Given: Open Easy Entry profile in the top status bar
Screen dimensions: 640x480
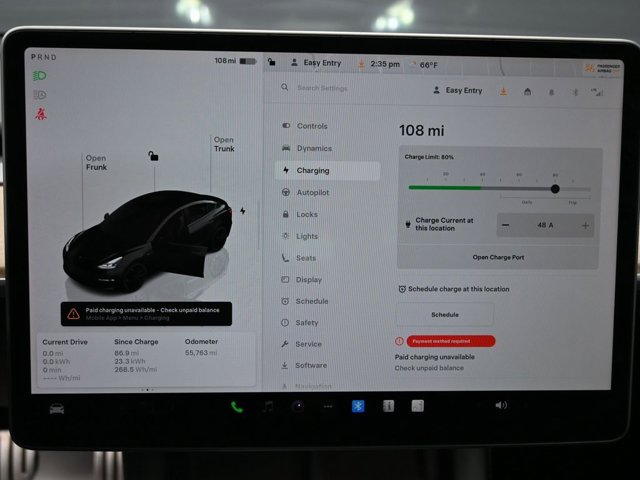Looking at the screenshot, I should click(x=316, y=63).
